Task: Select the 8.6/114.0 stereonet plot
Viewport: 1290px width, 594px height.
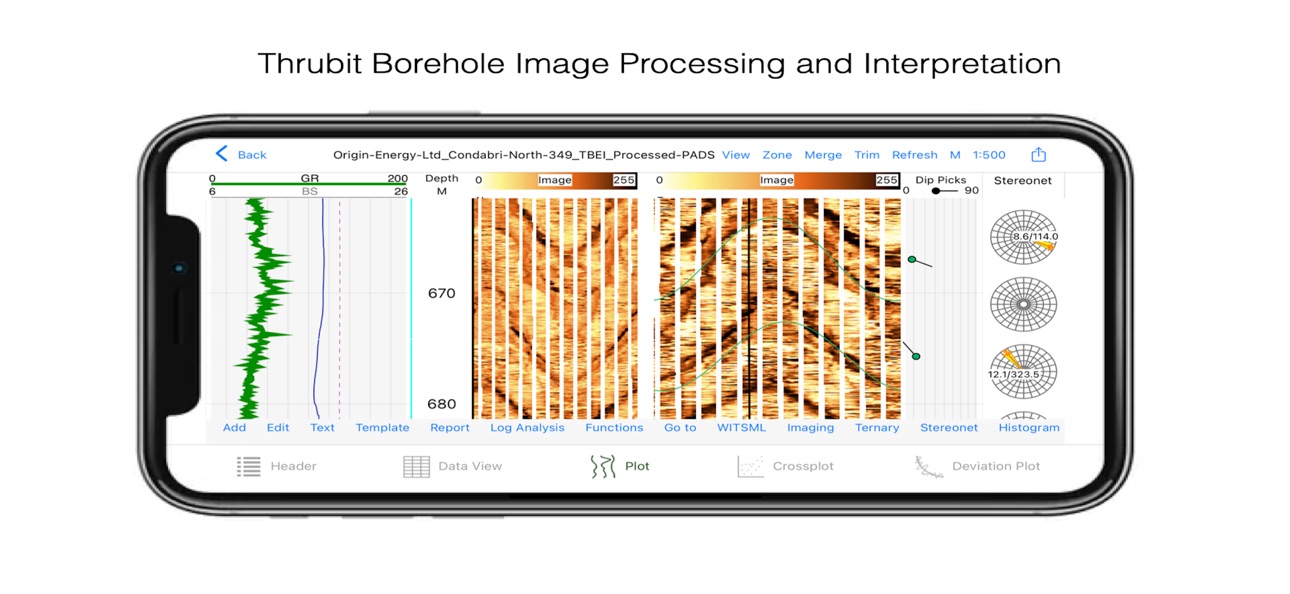Action: (x=1024, y=237)
